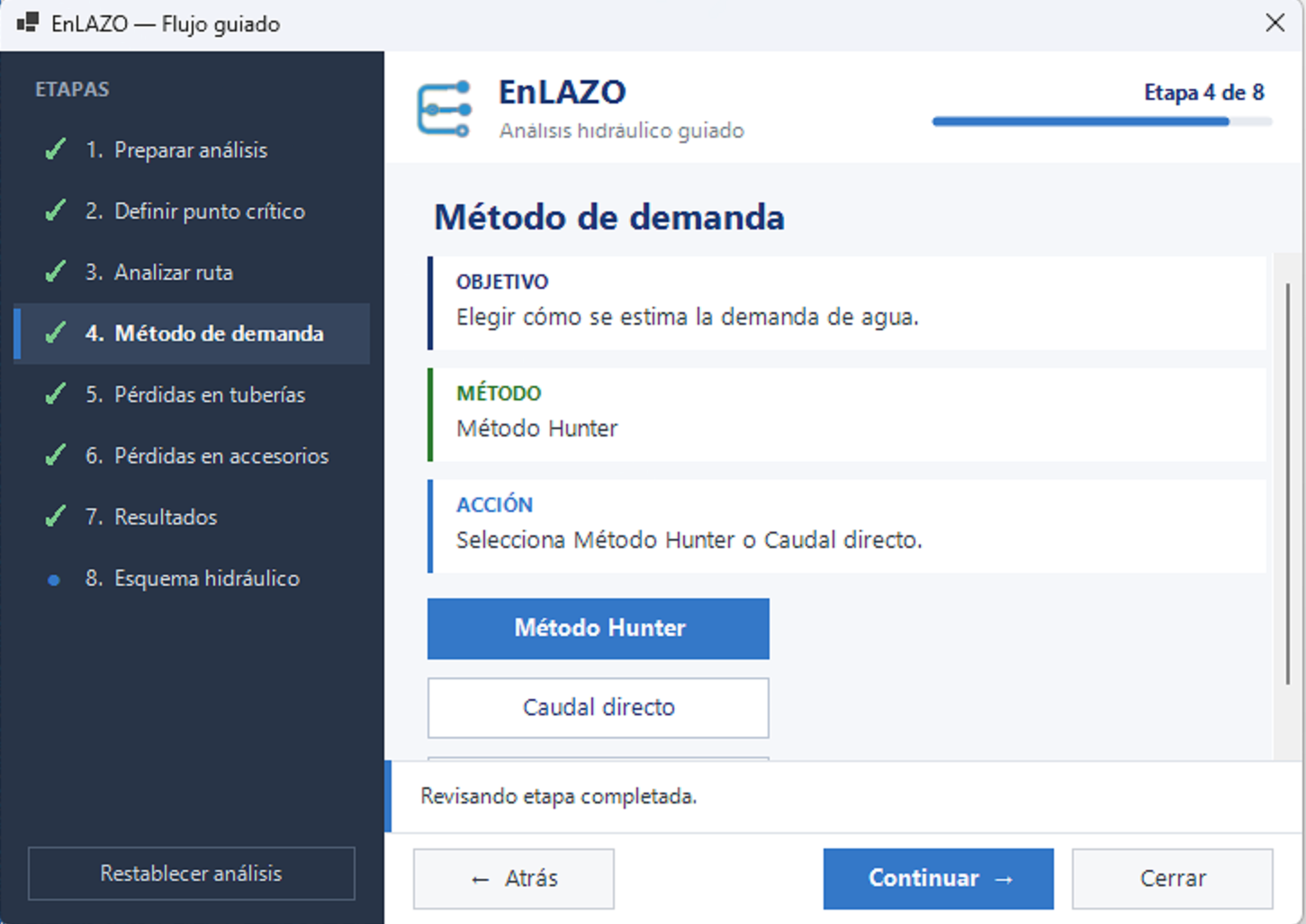Viewport: 1306px width, 924px height.
Task: Go to stage 2 Definir punto crítico
Action: [192, 211]
